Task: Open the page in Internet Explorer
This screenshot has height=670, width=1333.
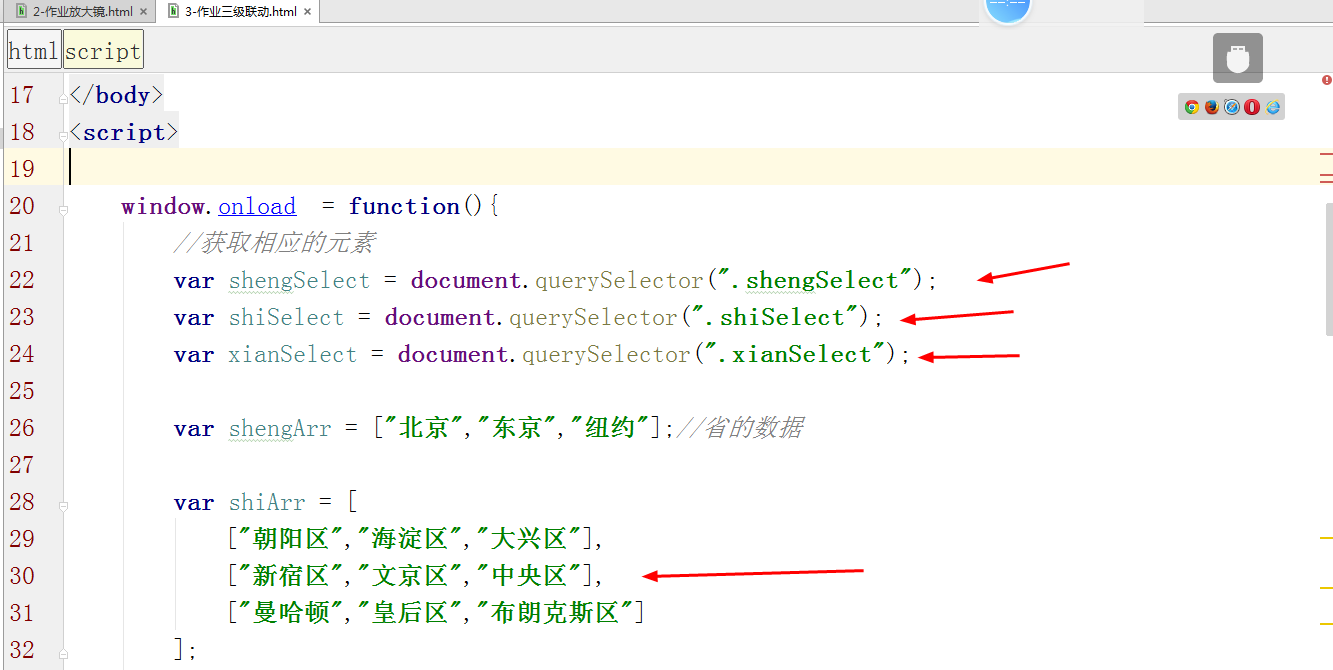Action: click(1270, 106)
